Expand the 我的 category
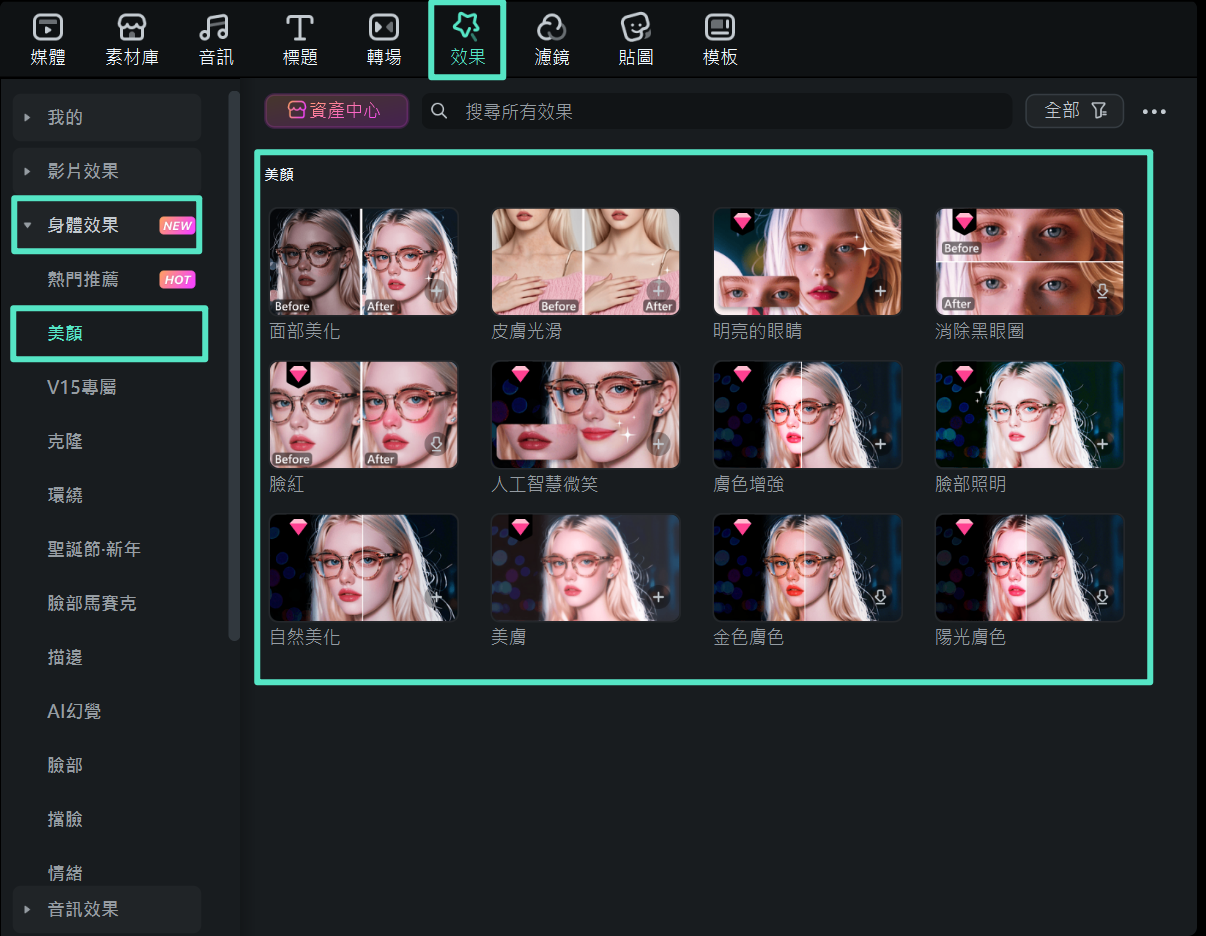This screenshot has width=1206, height=936. tap(28, 118)
